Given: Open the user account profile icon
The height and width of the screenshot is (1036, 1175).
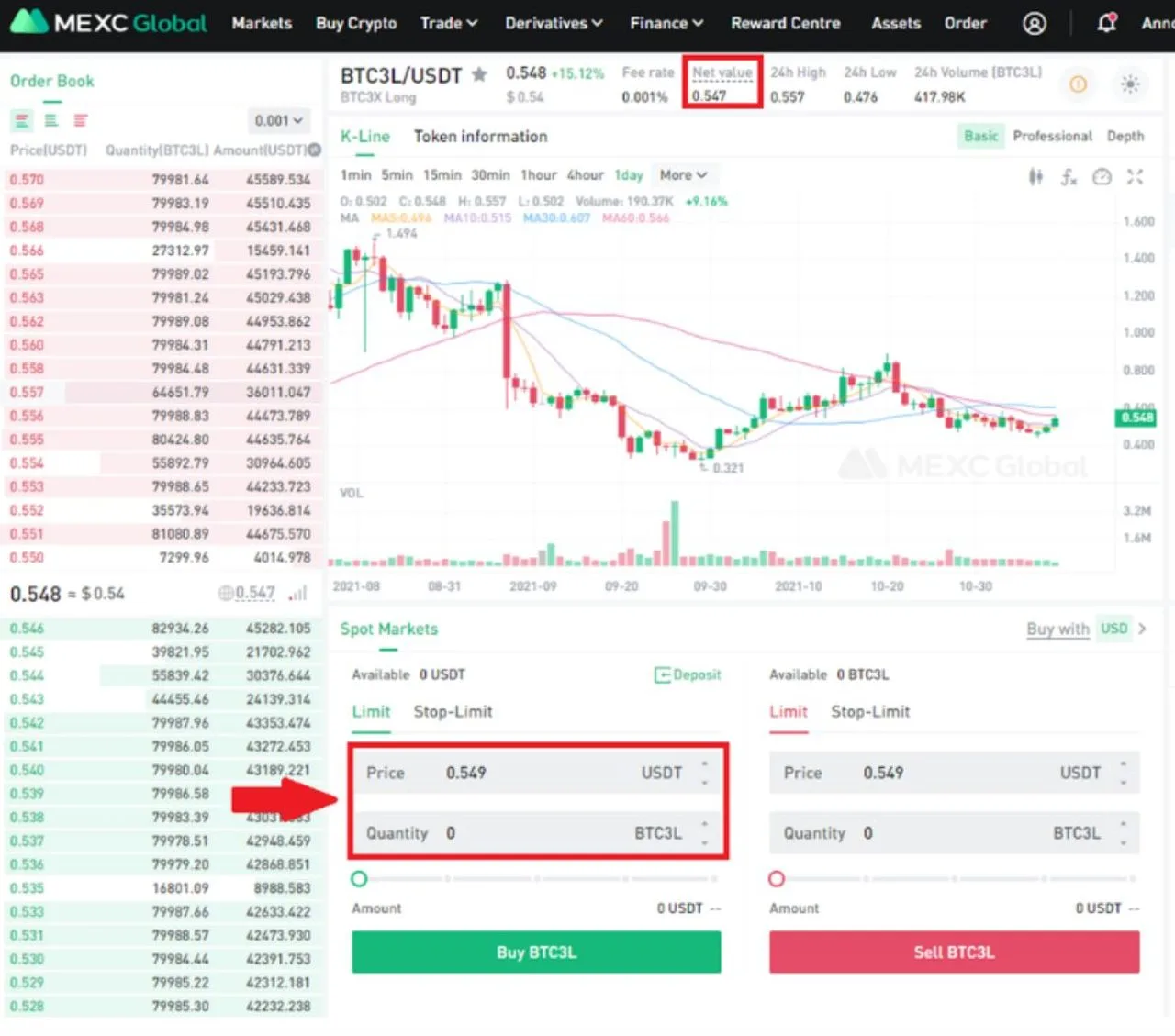Looking at the screenshot, I should click(x=1035, y=23).
